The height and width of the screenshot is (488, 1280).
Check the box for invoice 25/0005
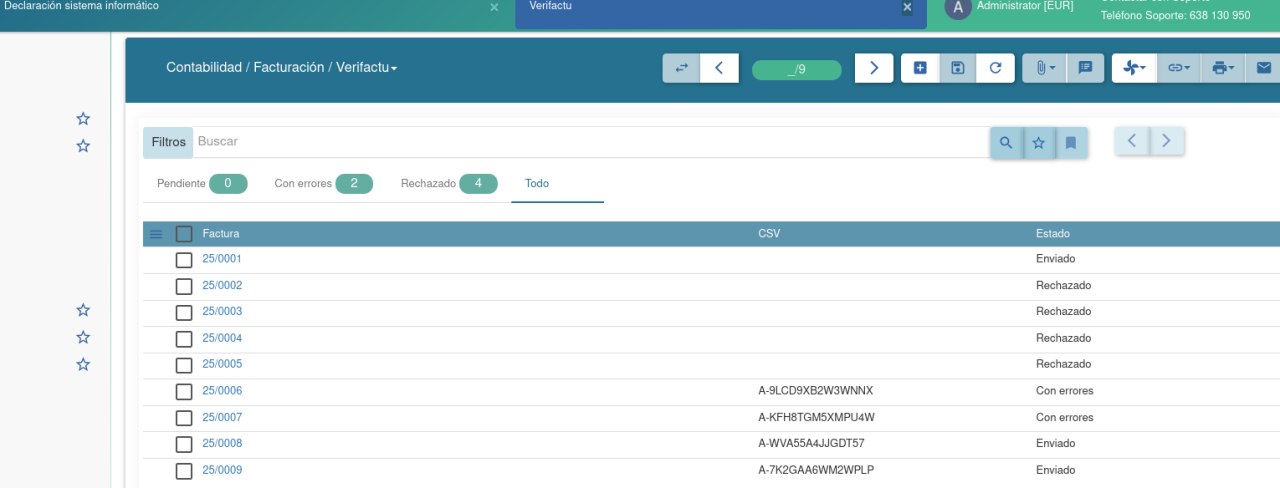[184, 366]
